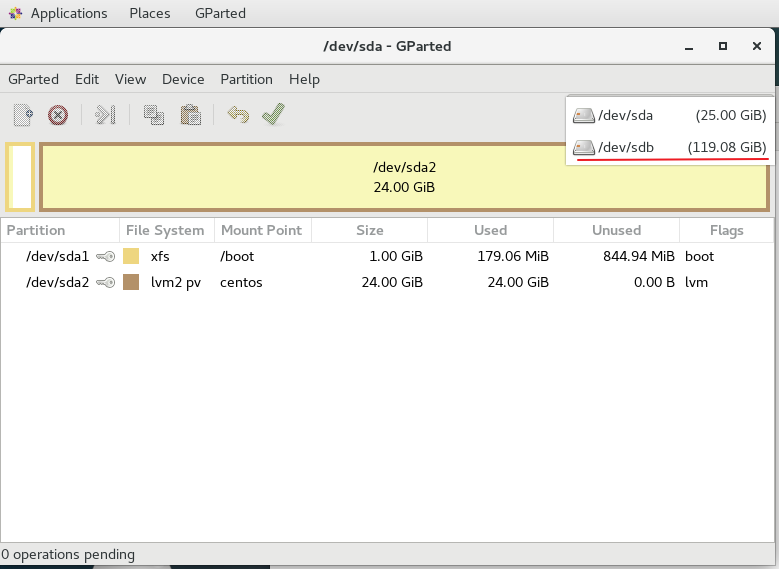This screenshot has width=779, height=569.
Task: Click the Copy partition toolbar icon
Action: point(154,115)
